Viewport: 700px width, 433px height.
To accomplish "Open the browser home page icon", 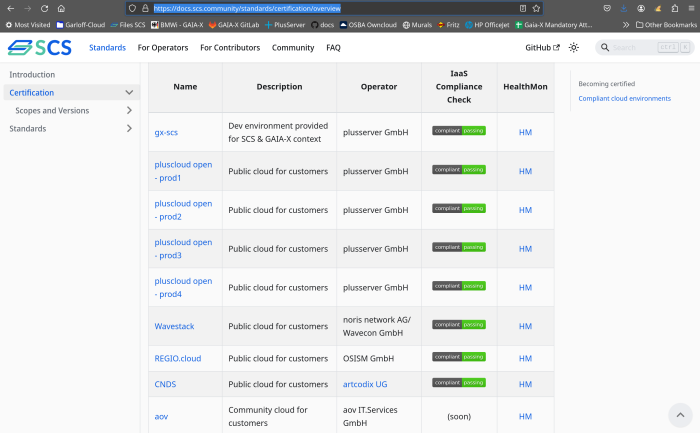I will point(61,8).
